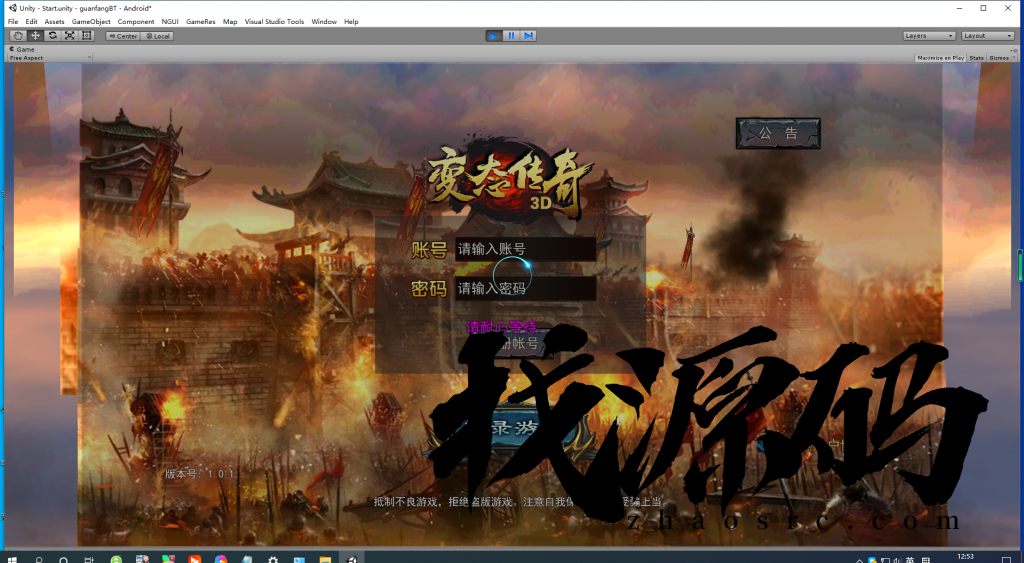Toggle Local handle rotation button
This screenshot has height=563, width=1024.
157,36
